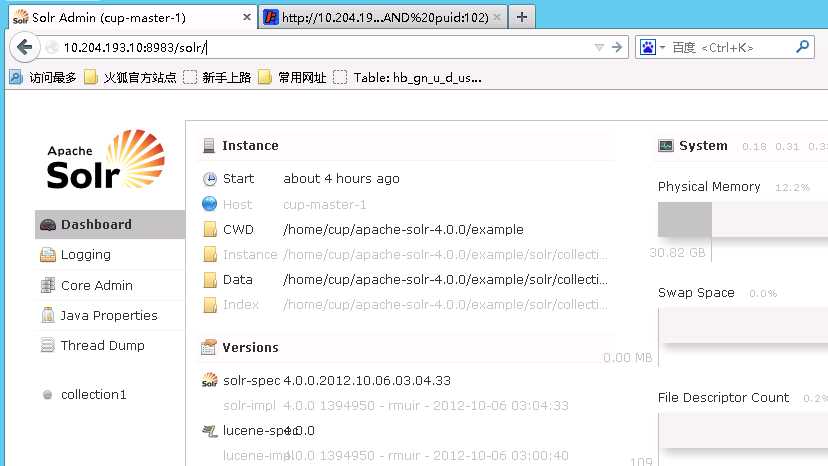The image size is (828, 466).
Task: Click the Start clock icon
Action: coord(210,179)
